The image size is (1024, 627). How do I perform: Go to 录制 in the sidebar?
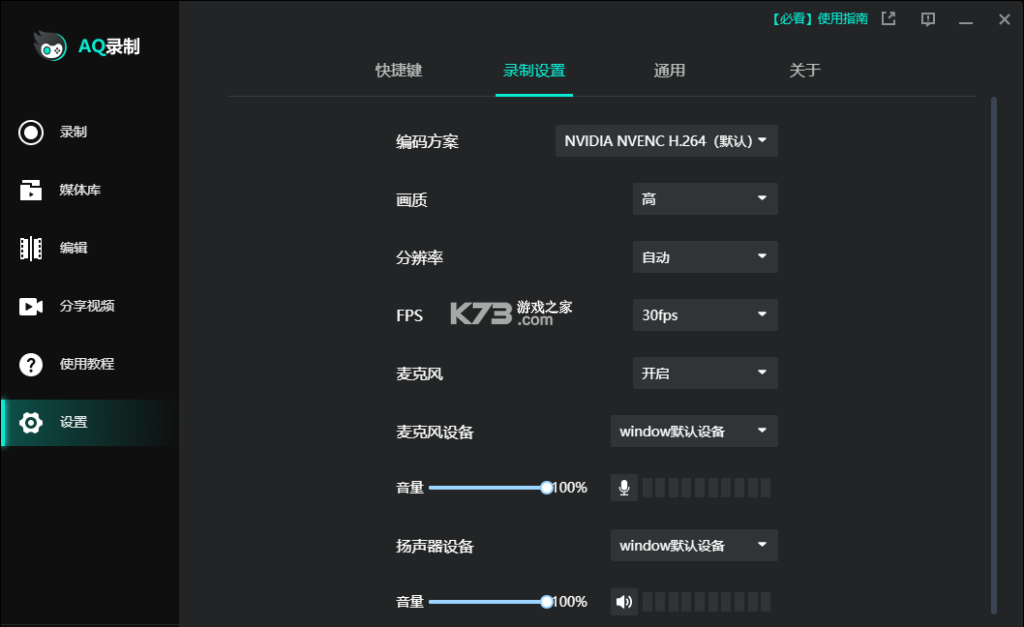click(89, 132)
